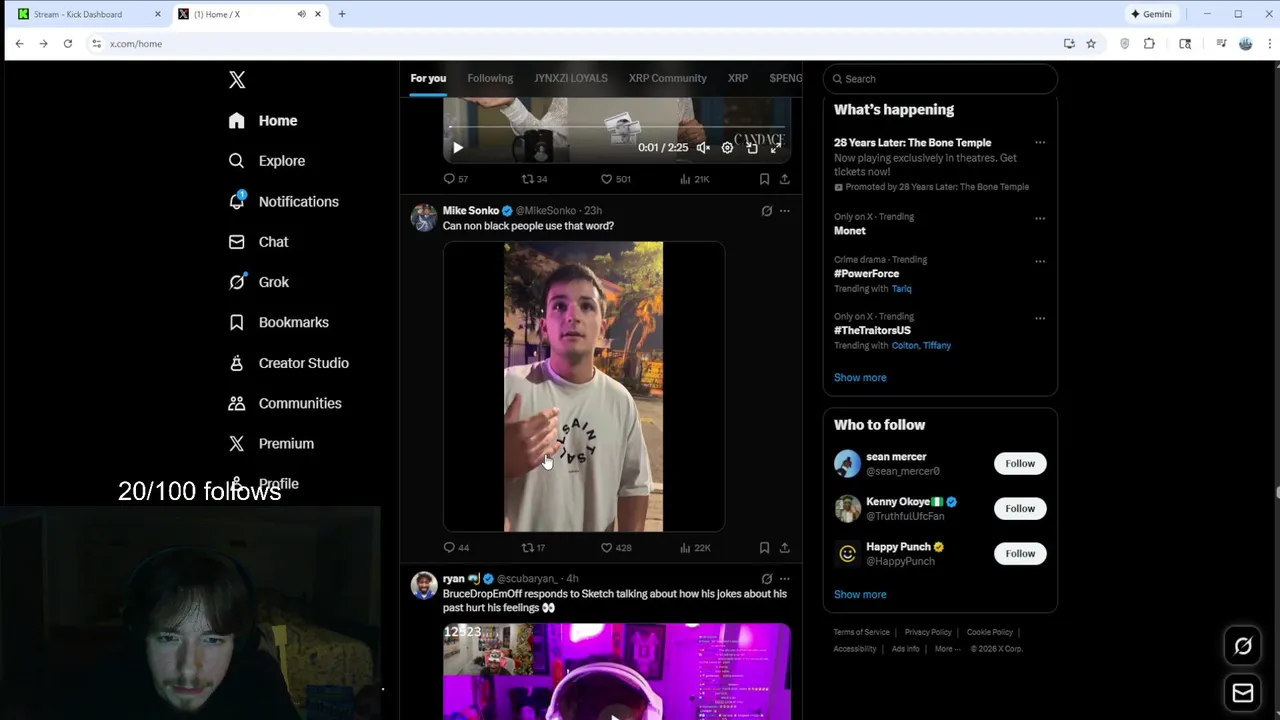Viewport: 1280px width, 720px height.
Task: Click the top video's progress bar
Action: pyautogui.click(x=616, y=128)
